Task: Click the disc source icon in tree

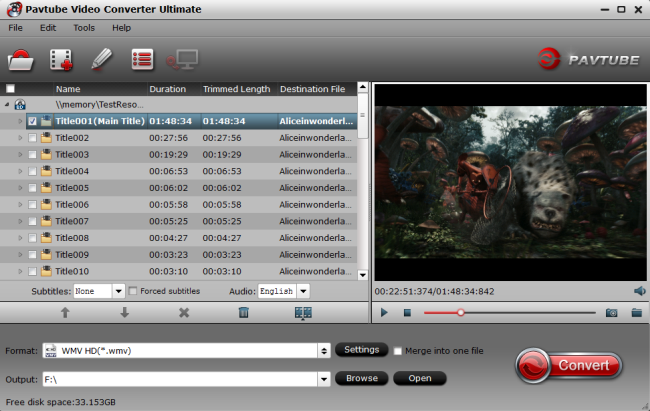Action: pyautogui.click(x=20, y=105)
